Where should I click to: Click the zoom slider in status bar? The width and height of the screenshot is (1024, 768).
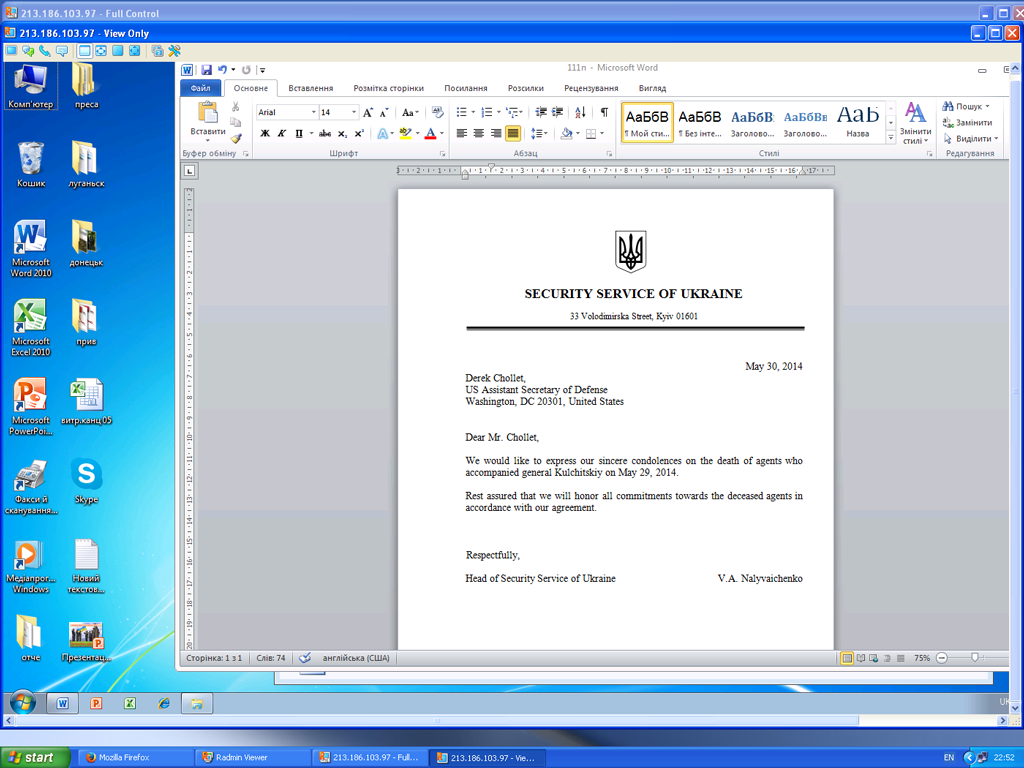(975, 658)
